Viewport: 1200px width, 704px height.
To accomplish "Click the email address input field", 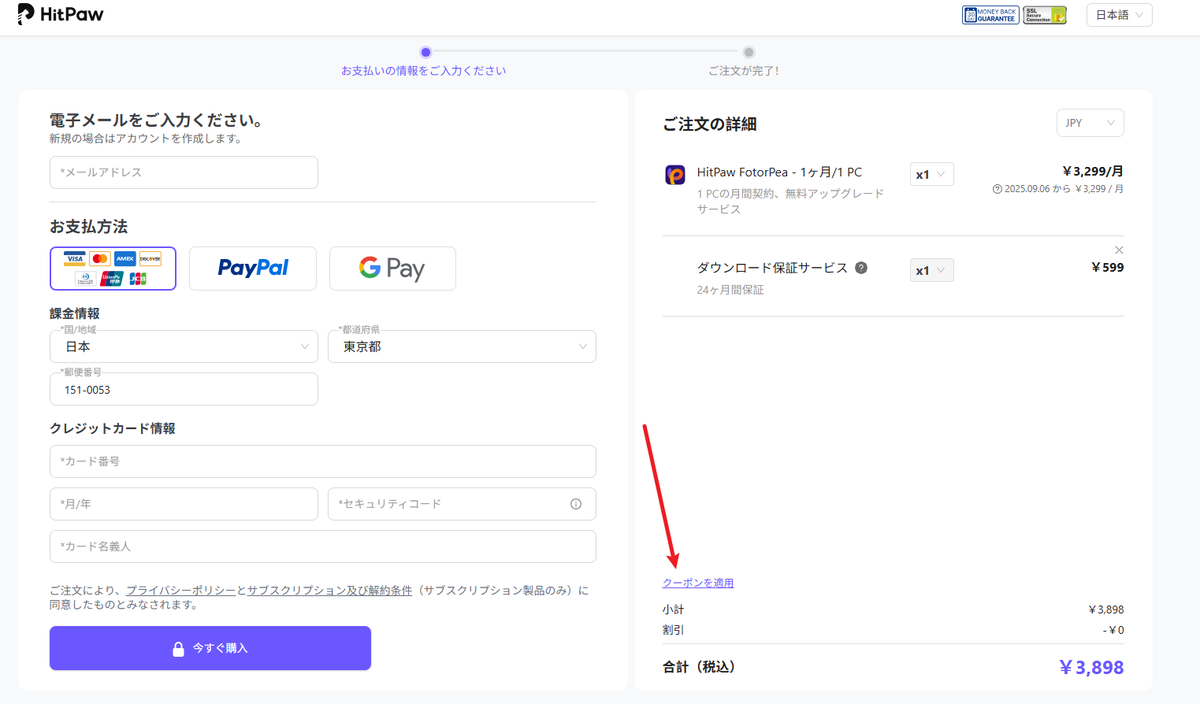I will pyautogui.click(x=184, y=172).
